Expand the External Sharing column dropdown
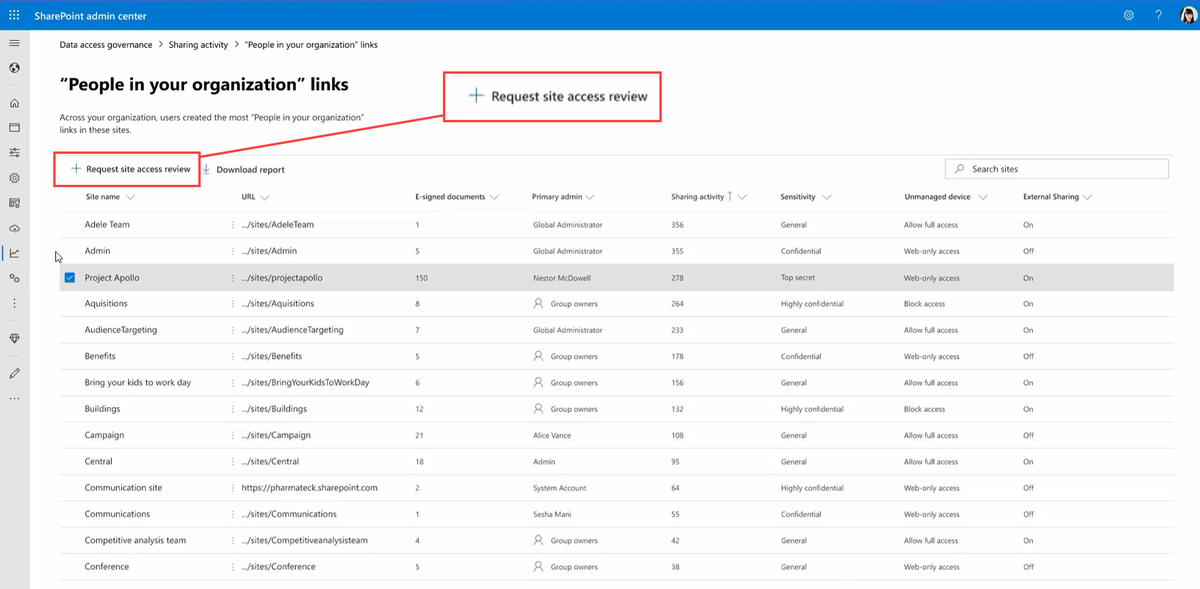The height and width of the screenshot is (589, 1200). (x=1087, y=198)
